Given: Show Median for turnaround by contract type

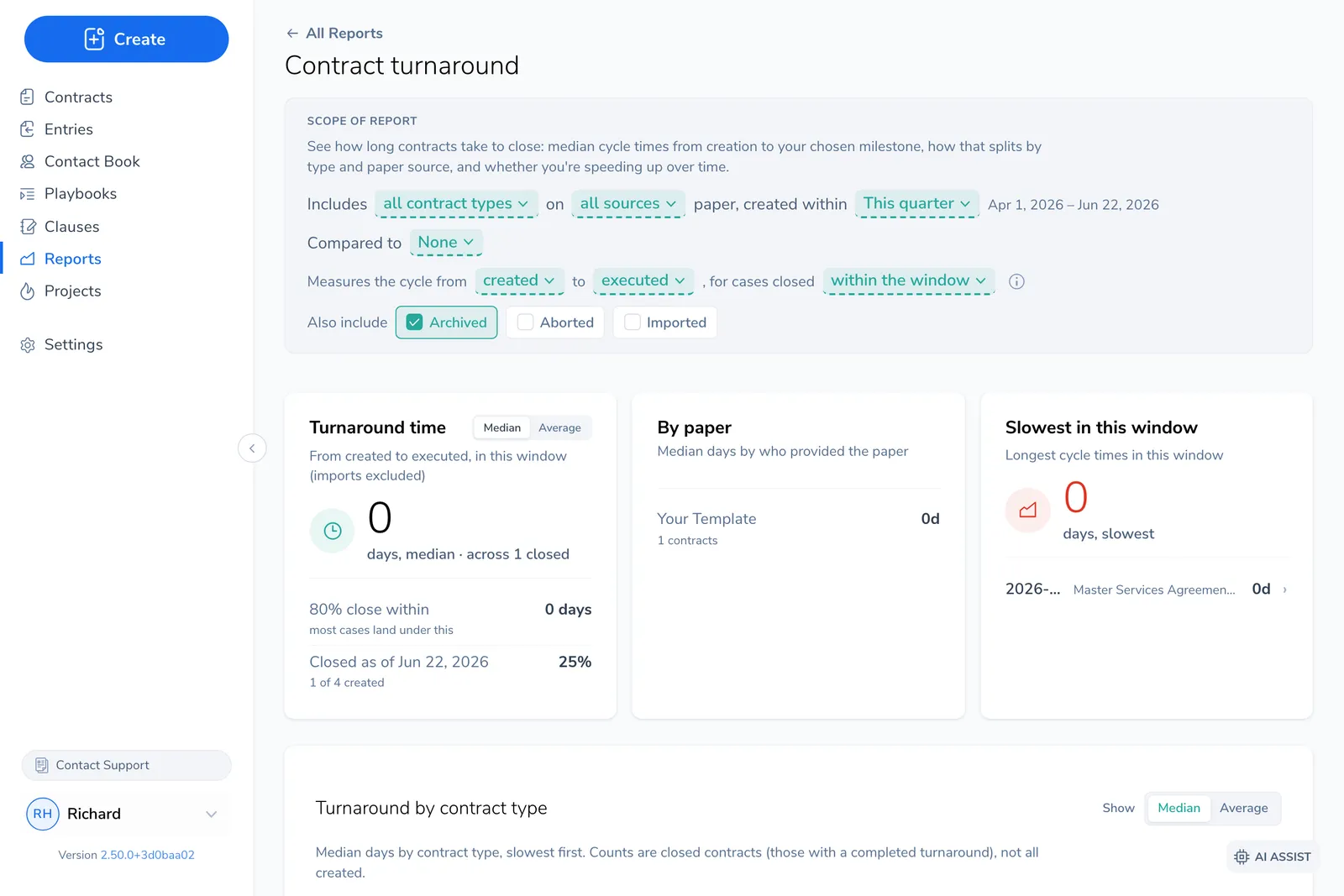Looking at the screenshot, I should 1179,808.
